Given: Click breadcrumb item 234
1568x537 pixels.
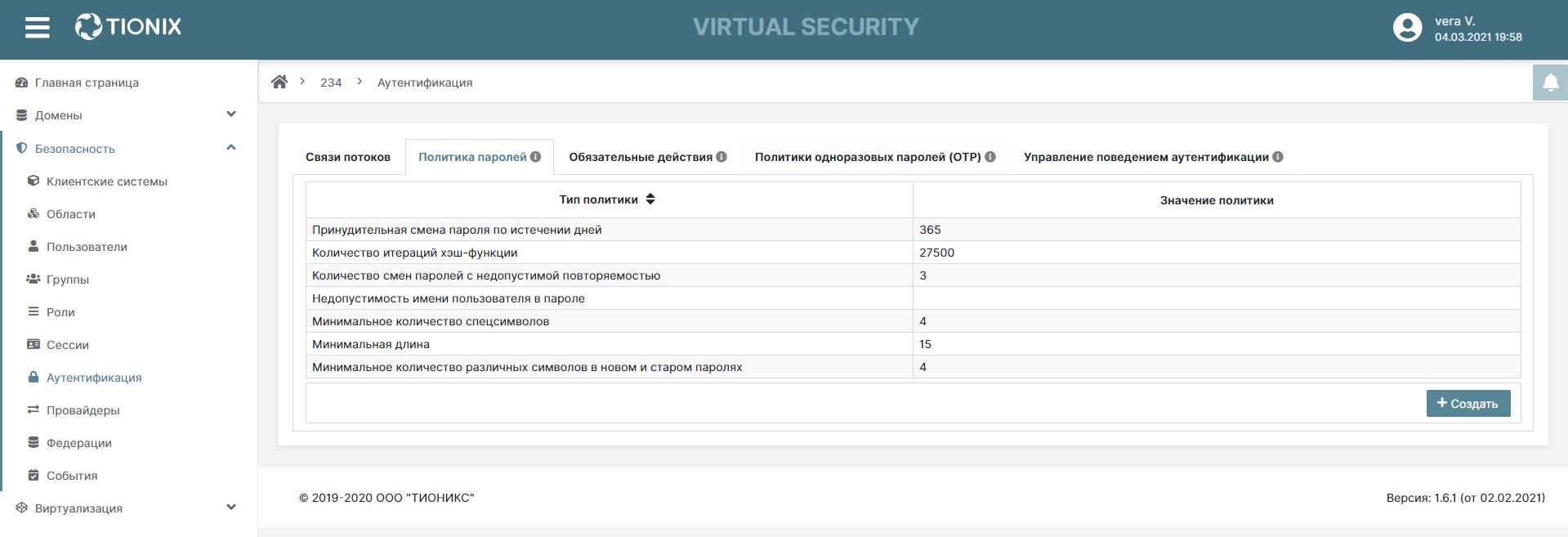Looking at the screenshot, I should click(331, 83).
